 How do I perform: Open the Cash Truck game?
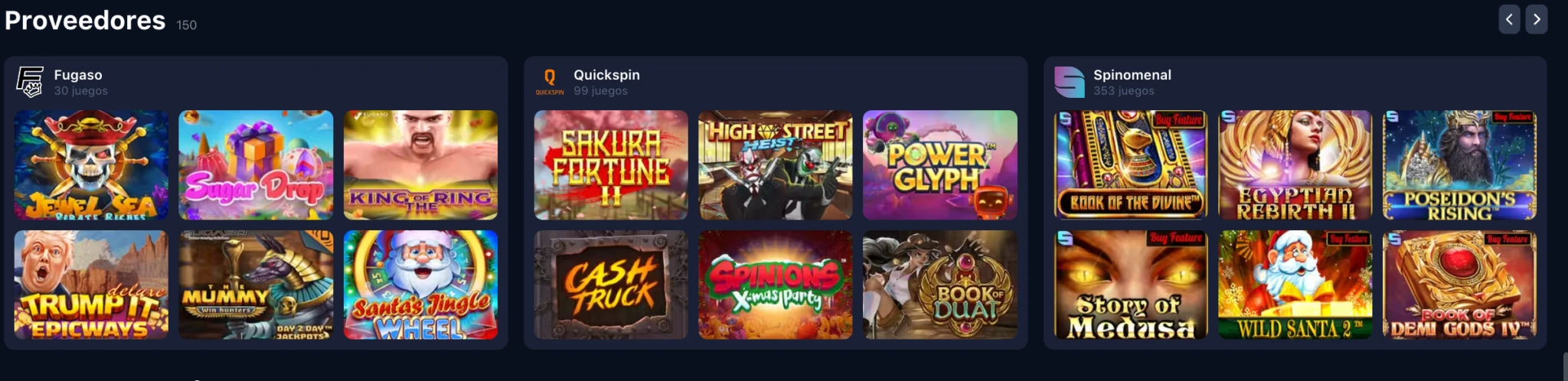tap(611, 285)
